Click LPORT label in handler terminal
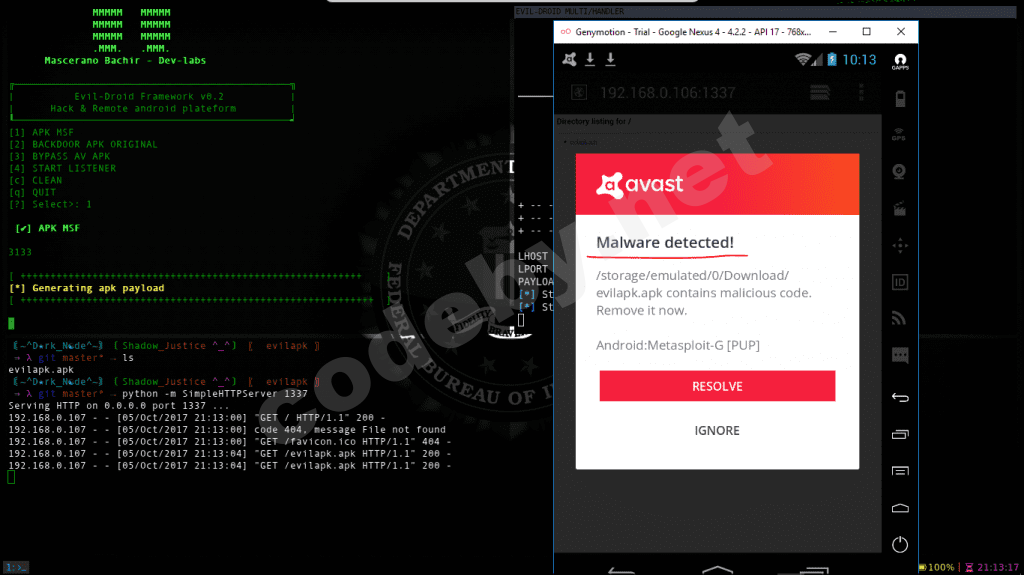The height and width of the screenshot is (575, 1024). [533, 269]
